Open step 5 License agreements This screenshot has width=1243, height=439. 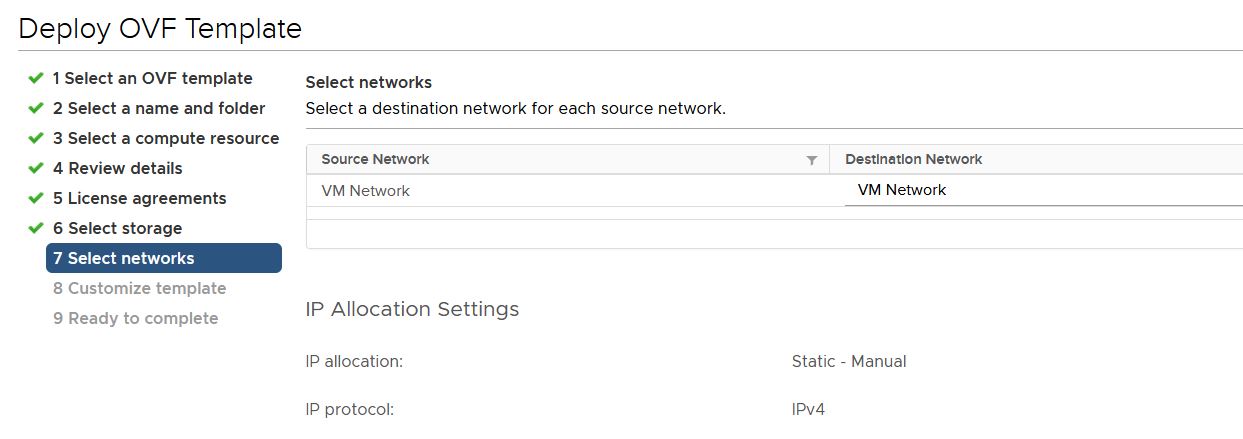(x=139, y=198)
